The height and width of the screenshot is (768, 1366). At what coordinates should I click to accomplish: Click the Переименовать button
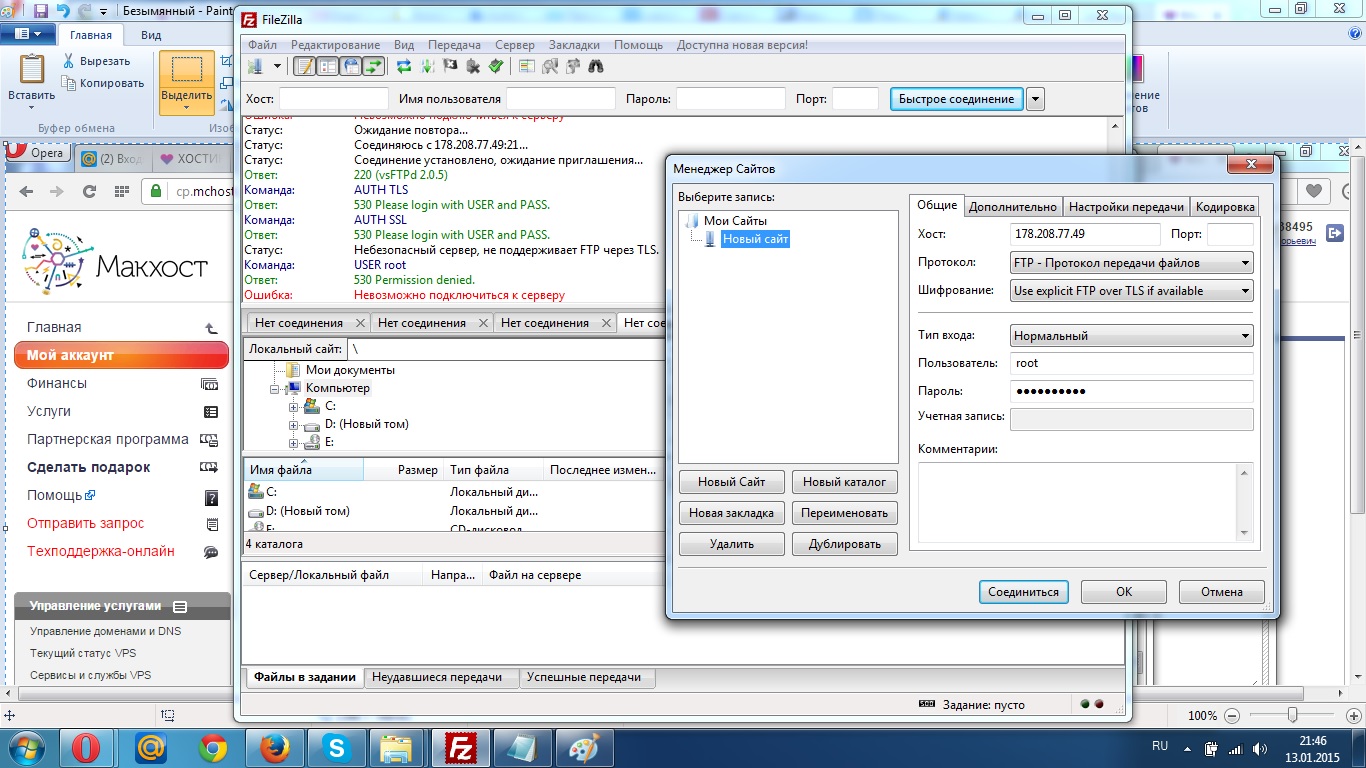coord(845,513)
